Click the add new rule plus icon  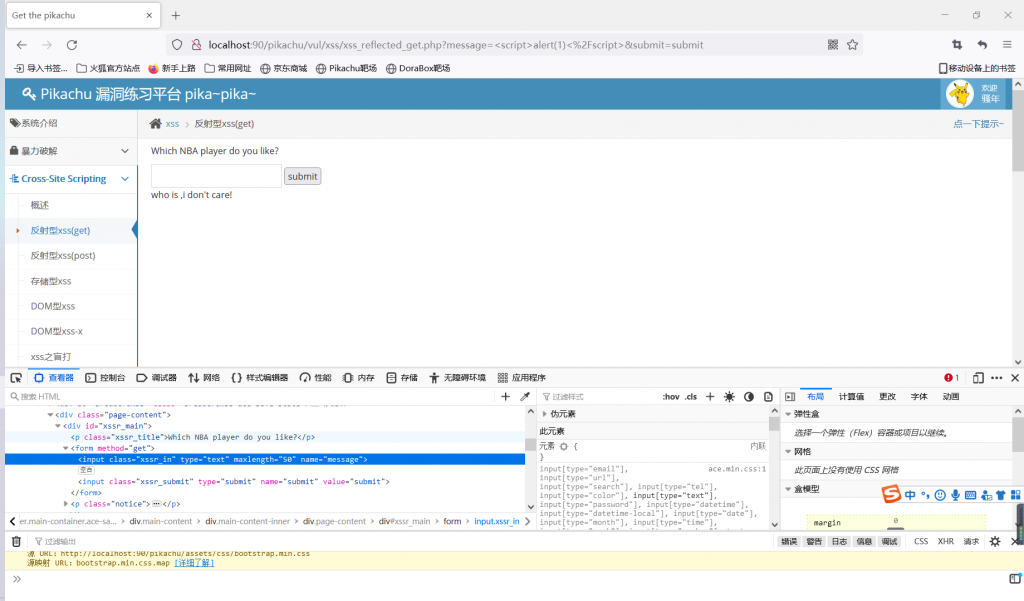click(710, 397)
